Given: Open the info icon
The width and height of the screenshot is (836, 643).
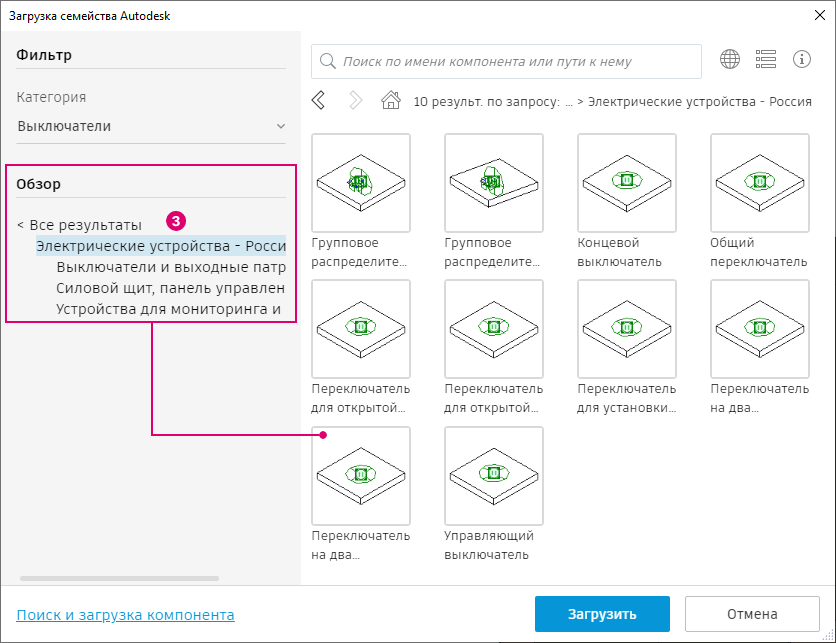Looking at the screenshot, I should (801, 60).
